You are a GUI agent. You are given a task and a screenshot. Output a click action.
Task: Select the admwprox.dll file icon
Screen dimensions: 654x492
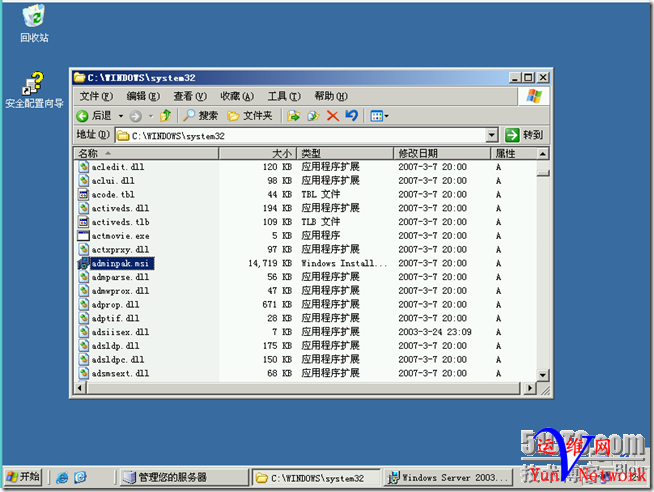tap(83, 291)
